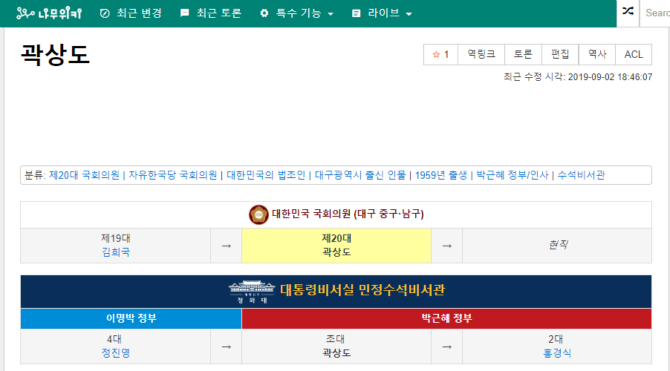Image resolution: width=670 pixels, height=371 pixels.
Task: Click the National Assembly emblem icon
Action: pyautogui.click(x=259, y=215)
